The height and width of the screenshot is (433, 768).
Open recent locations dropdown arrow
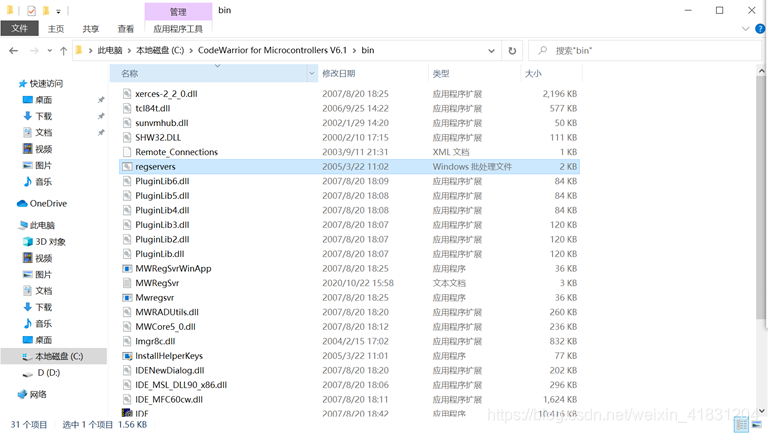tap(49, 50)
